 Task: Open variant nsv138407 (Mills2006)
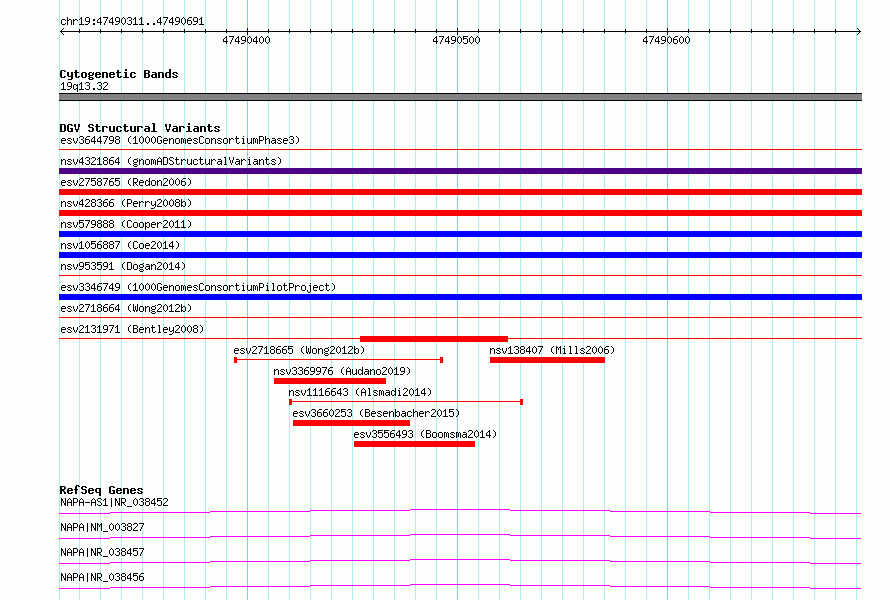click(x=552, y=350)
